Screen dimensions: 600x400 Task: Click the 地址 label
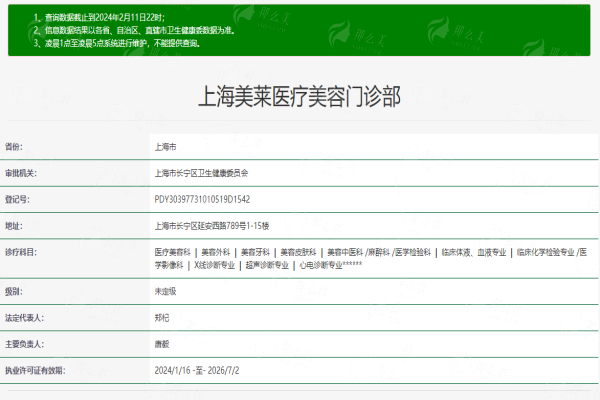14,226
